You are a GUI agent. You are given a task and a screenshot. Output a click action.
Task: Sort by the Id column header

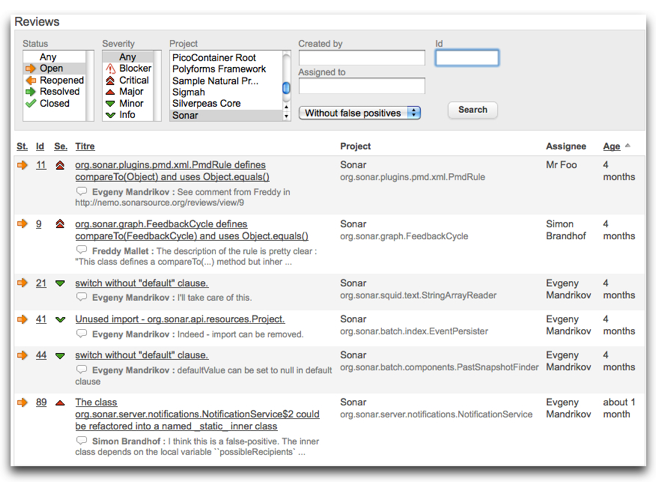pos(40,146)
